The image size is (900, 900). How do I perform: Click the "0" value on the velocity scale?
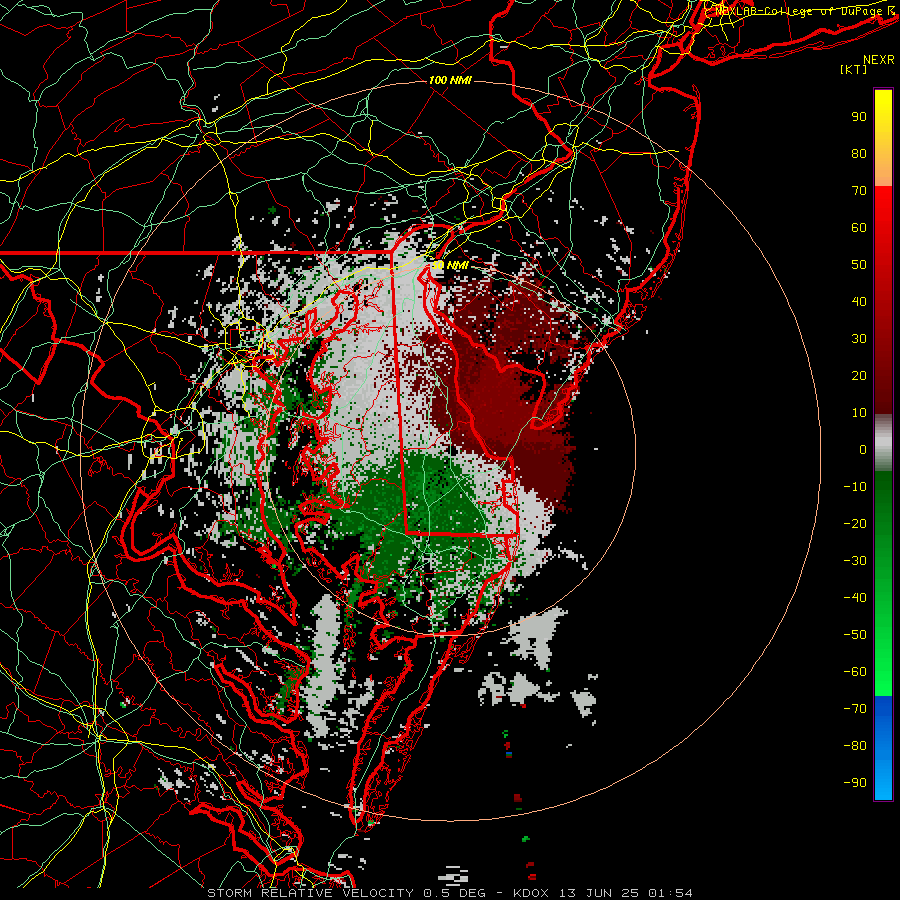(x=863, y=450)
